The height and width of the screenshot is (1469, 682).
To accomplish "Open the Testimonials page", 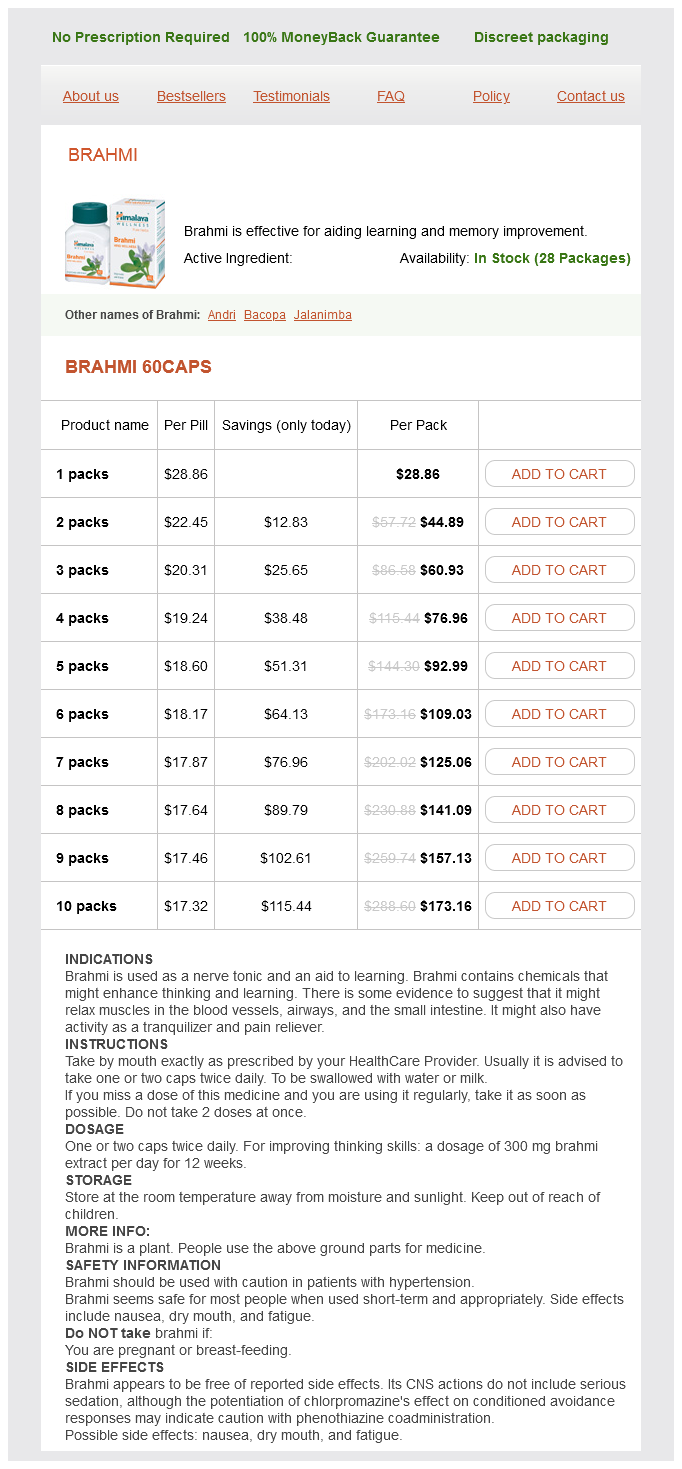I will tap(291, 96).
